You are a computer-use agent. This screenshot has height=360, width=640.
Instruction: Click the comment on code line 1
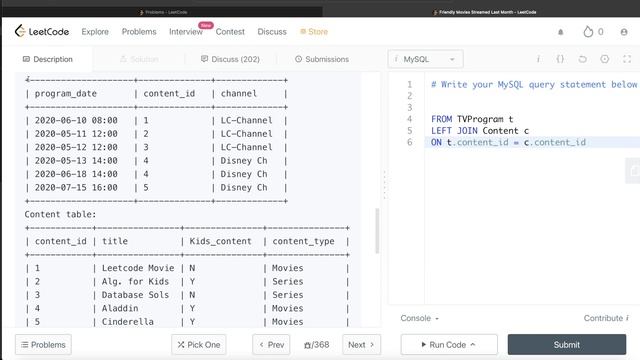click(534, 84)
